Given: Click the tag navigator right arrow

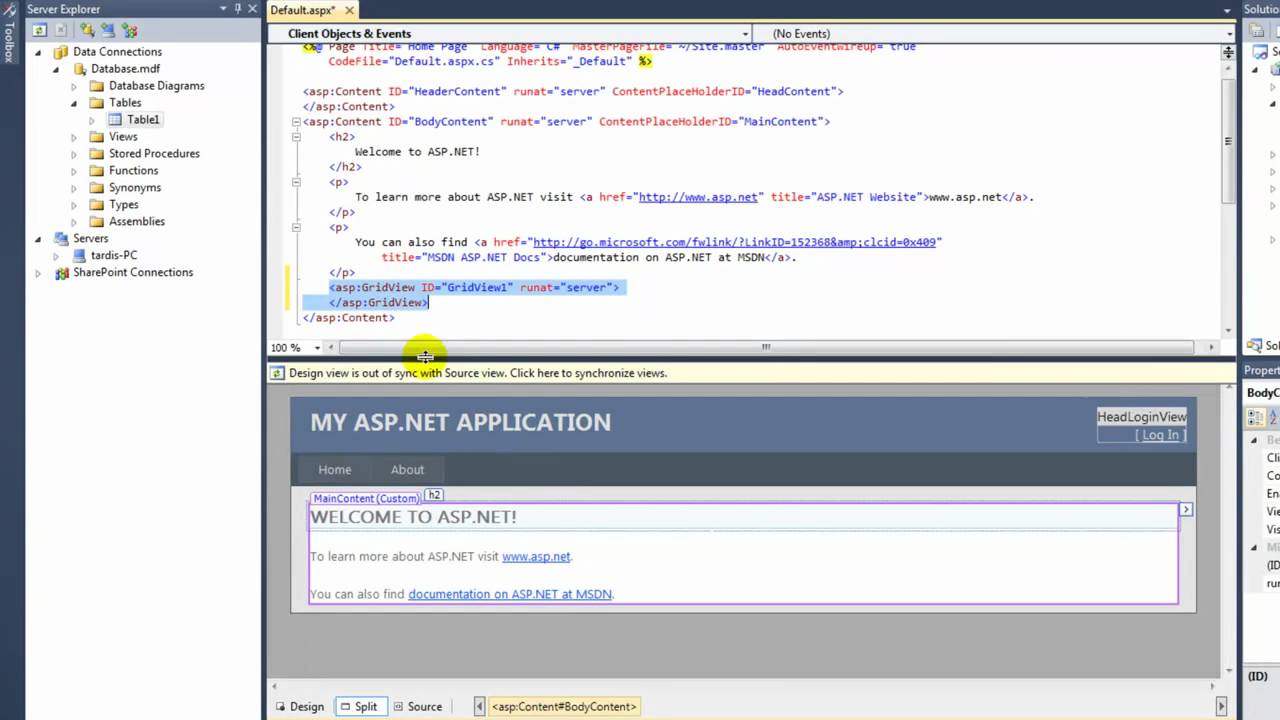Looking at the screenshot, I should point(1220,707).
